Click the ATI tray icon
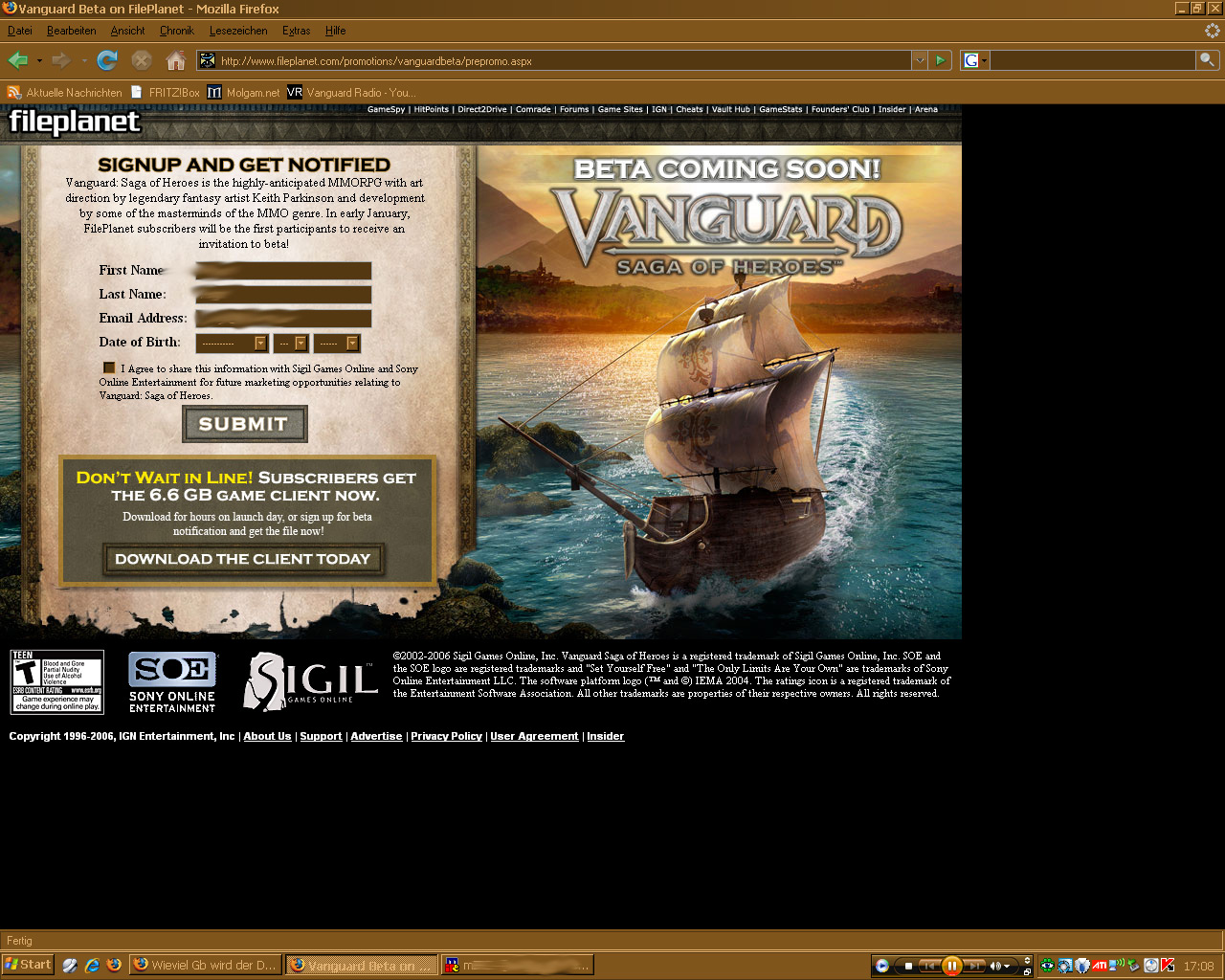 click(x=1100, y=966)
